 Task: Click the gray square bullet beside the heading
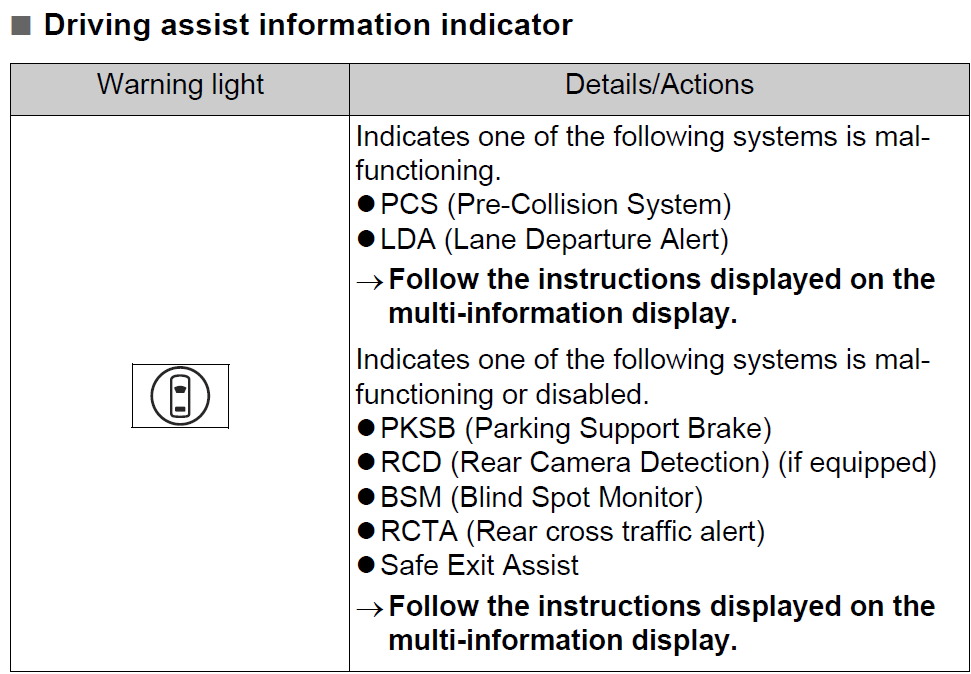tap(21, 26)
